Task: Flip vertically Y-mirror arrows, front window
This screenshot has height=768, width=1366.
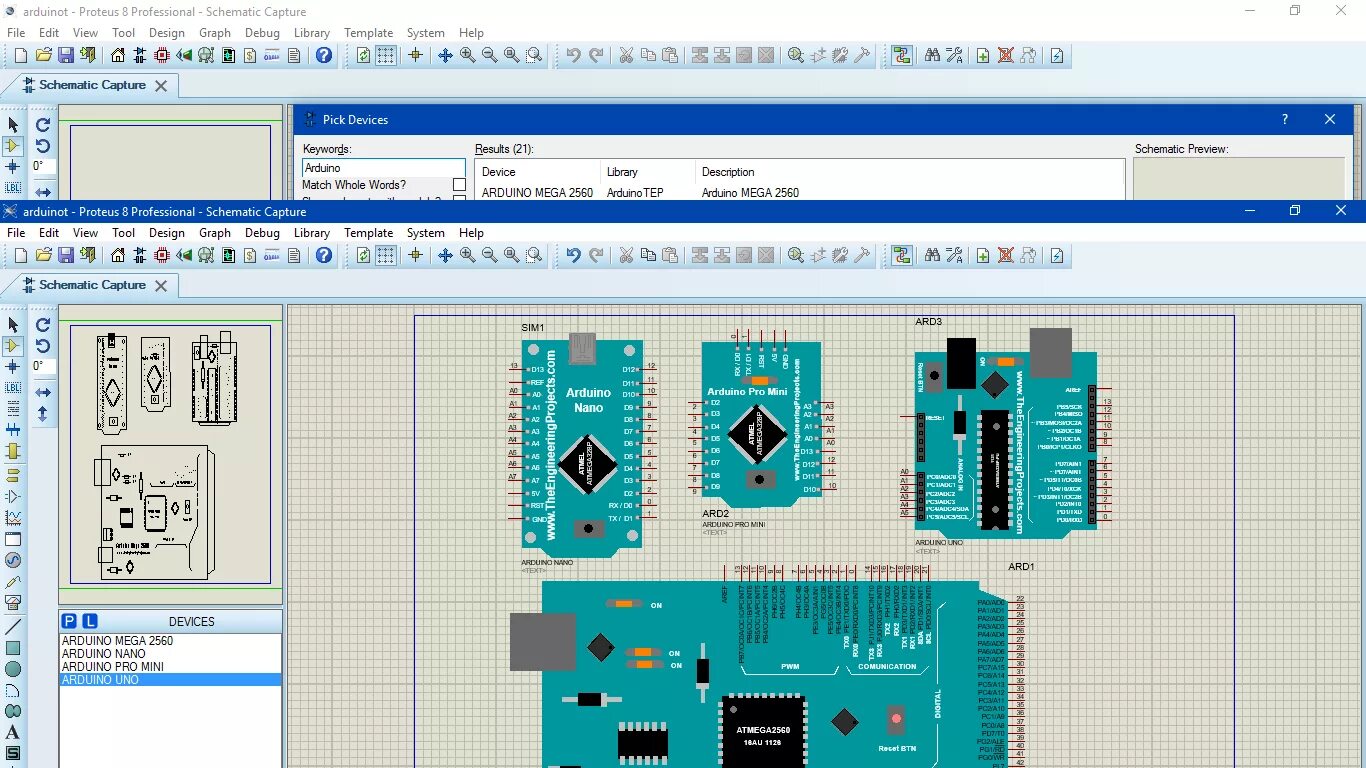Action: pos(43,413)
